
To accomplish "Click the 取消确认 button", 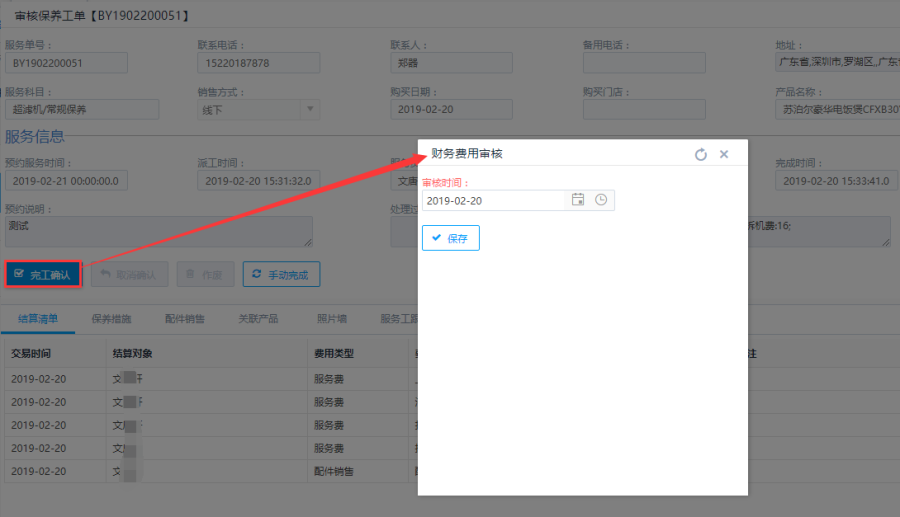I will (x=129, y=274).
